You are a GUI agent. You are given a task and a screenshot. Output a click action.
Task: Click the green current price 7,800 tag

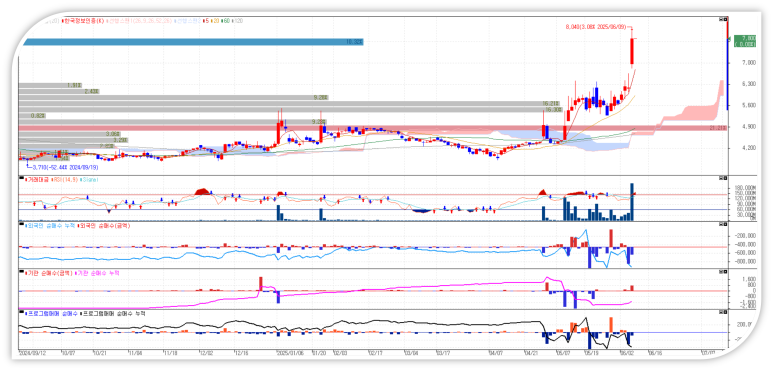click(x=744, y=41)
